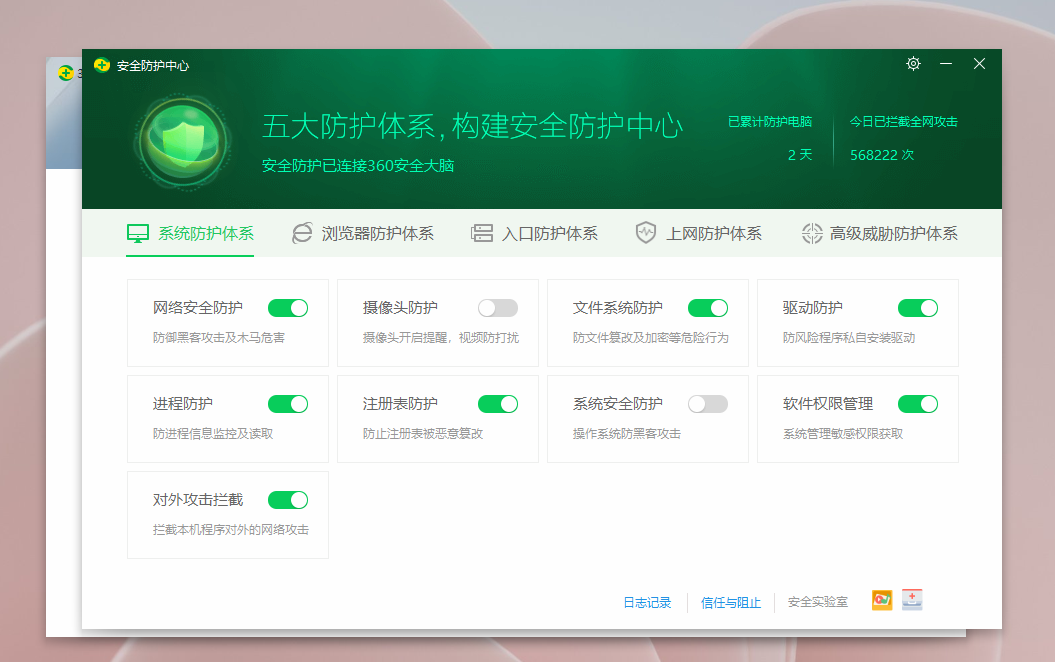Toggle 驱动防护 off

tap(918, 308)
